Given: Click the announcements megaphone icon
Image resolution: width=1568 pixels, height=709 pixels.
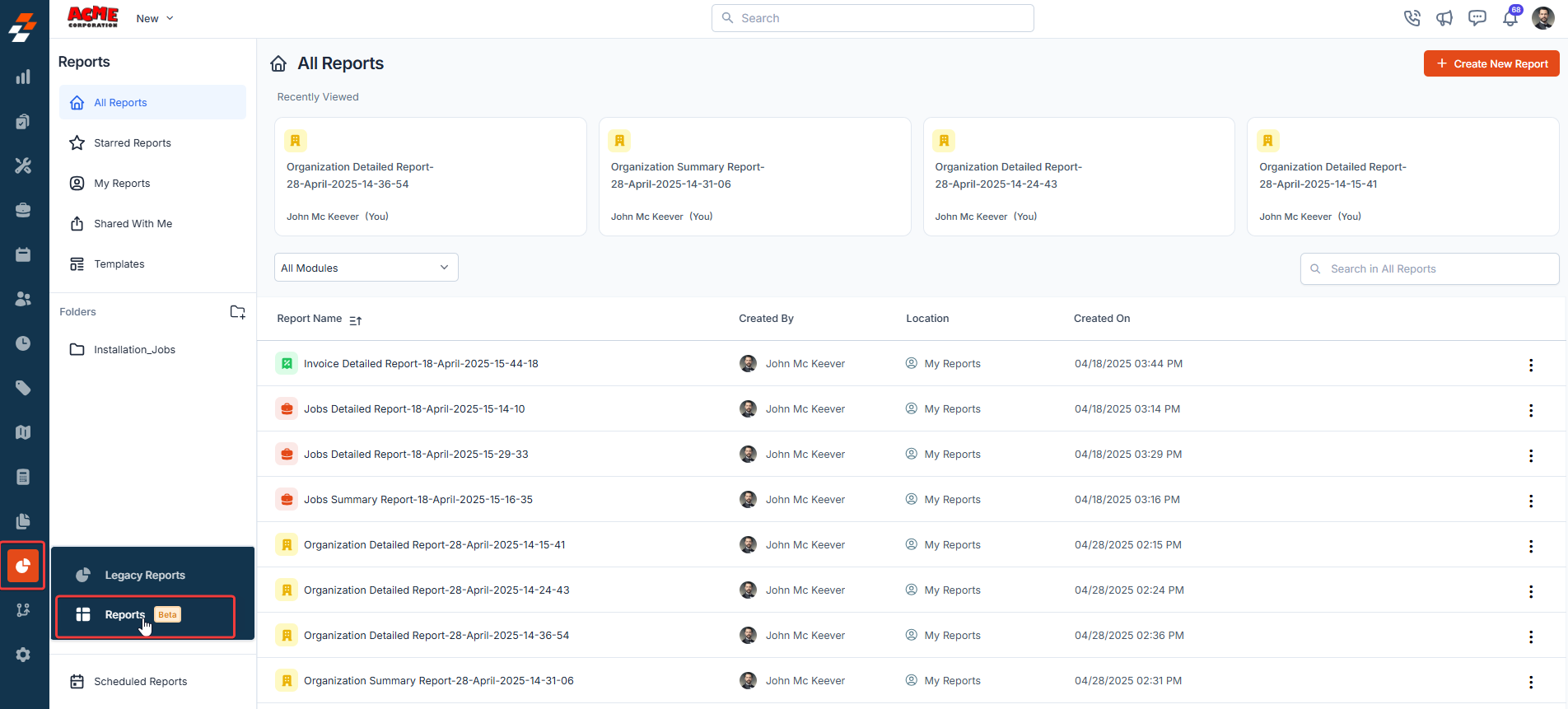Looking at the screenshot, I should click(x=1444, y=18).
